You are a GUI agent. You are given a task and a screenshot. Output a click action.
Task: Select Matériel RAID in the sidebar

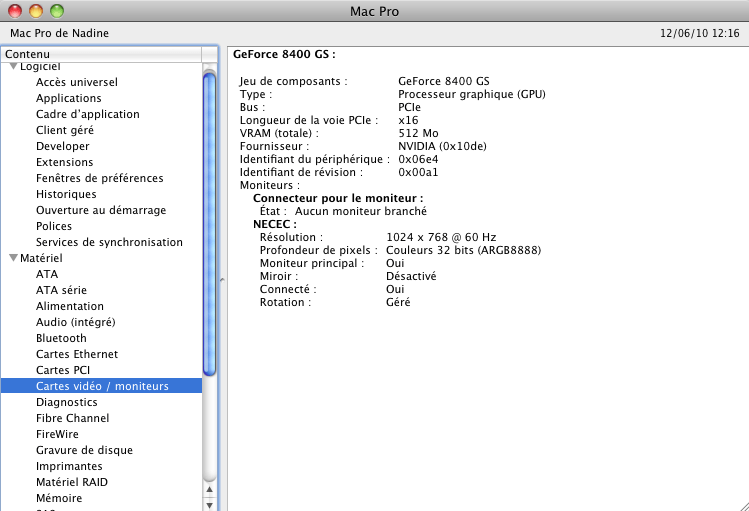tap(72, 482)
